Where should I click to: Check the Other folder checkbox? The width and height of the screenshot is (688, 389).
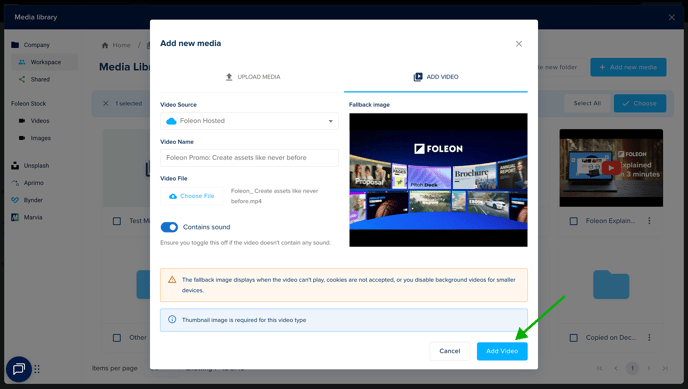click(117, 338)
